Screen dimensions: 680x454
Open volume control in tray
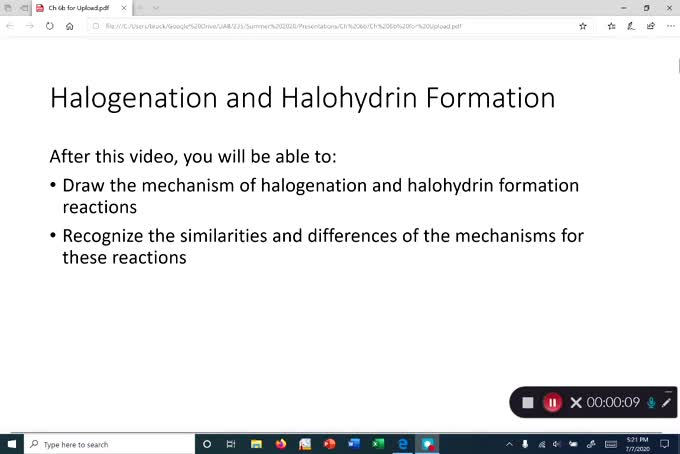[557, 444]
